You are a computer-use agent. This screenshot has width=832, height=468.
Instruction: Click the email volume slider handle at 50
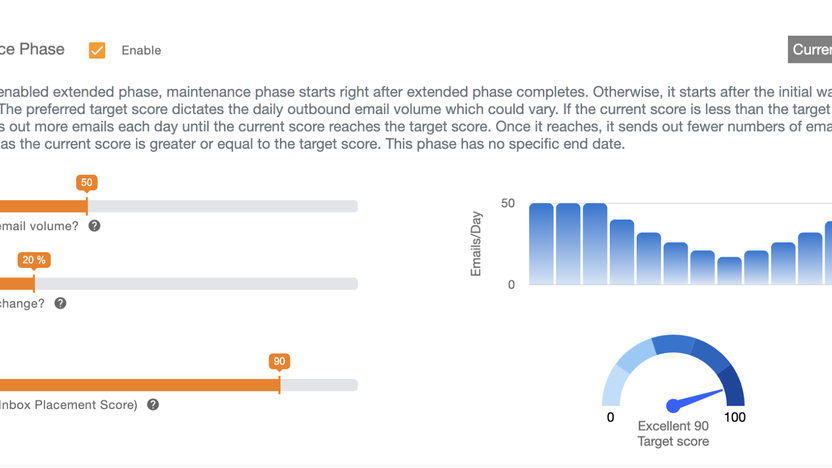click(87, 206)
